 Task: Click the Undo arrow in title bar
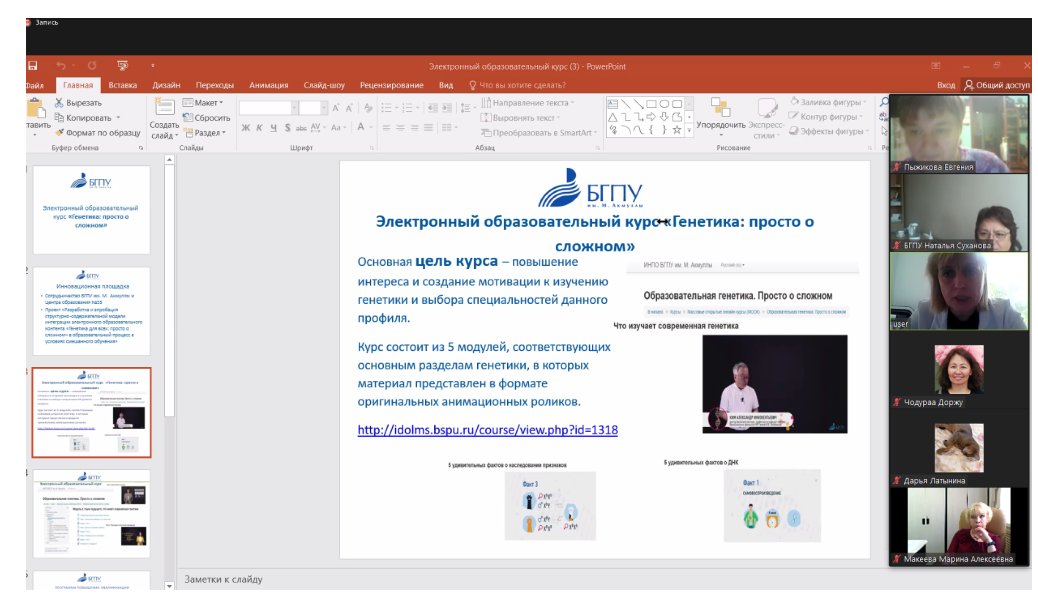(x=61, y=66)
